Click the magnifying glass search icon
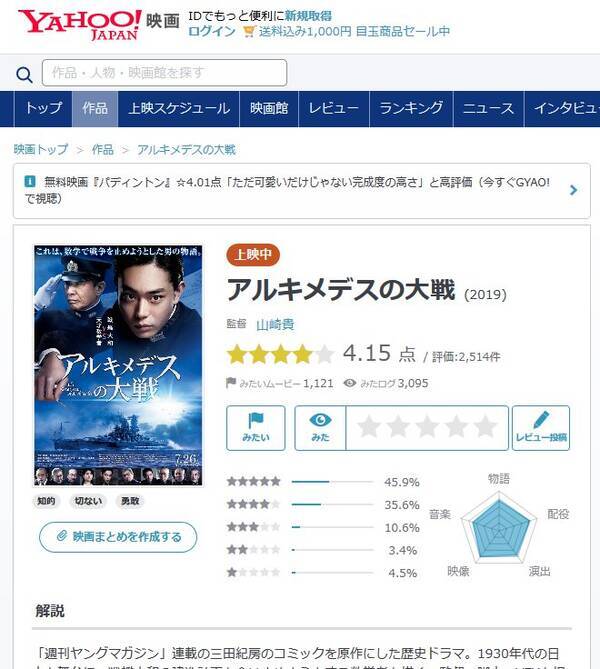600x669 pixels. (24, 74)
